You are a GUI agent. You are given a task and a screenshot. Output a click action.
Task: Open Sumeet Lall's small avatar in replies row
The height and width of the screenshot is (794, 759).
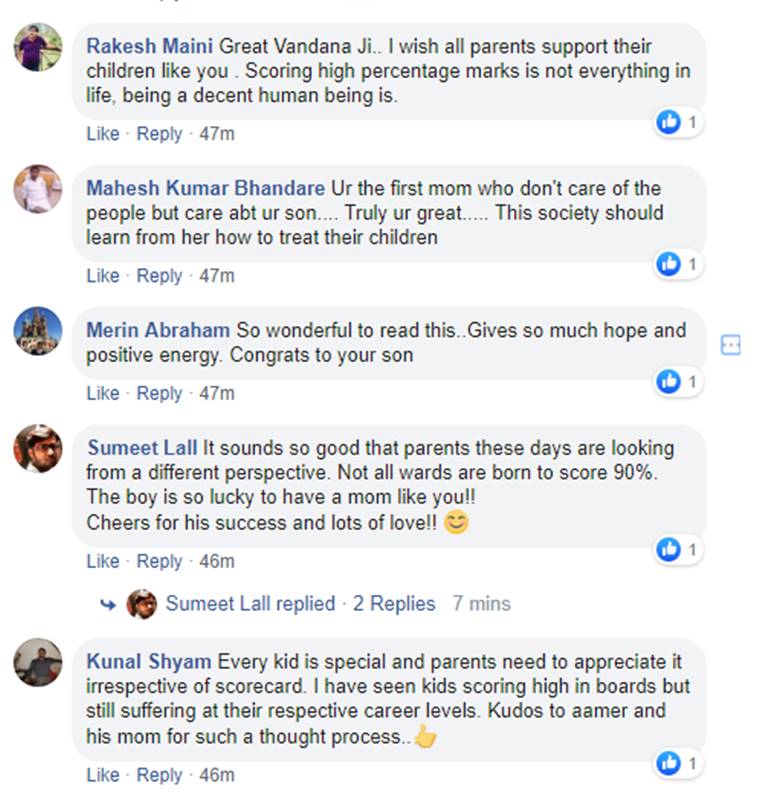(x=142, y=604)
